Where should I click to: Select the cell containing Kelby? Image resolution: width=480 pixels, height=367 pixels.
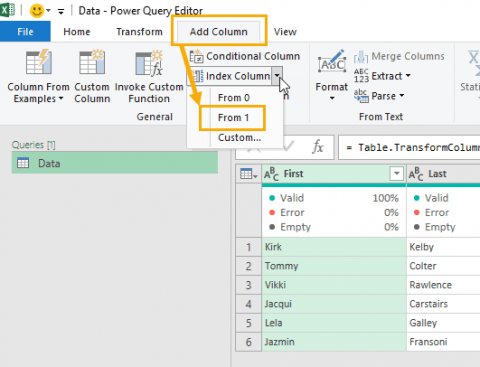[443, 247]
